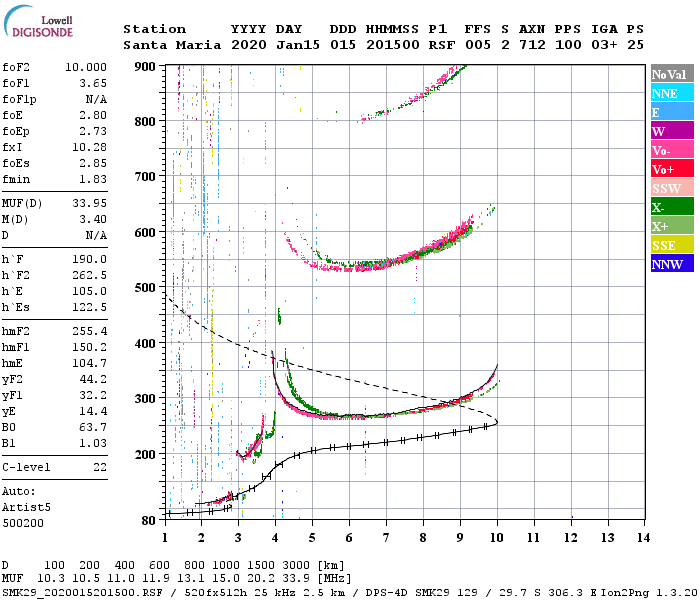
Task: Click the hmF1 value 150.2
Action: (89, 347)
